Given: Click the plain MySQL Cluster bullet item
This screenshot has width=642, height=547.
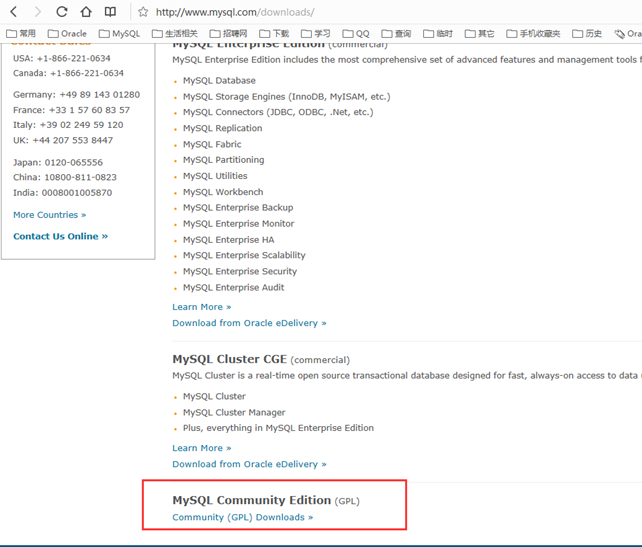Looking at the screenshot, I should (x=215, y=396).
